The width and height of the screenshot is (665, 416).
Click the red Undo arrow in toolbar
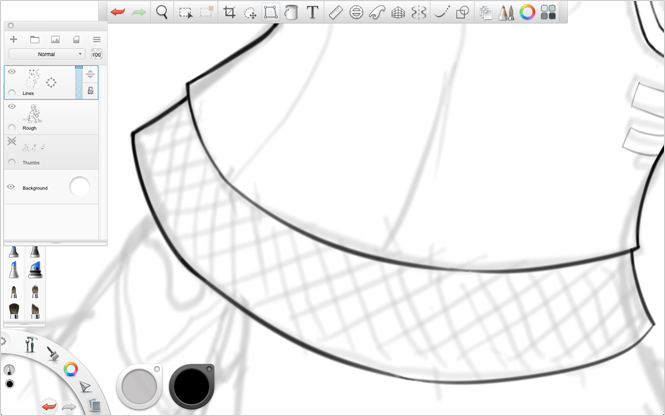click(x=118, y=13)
